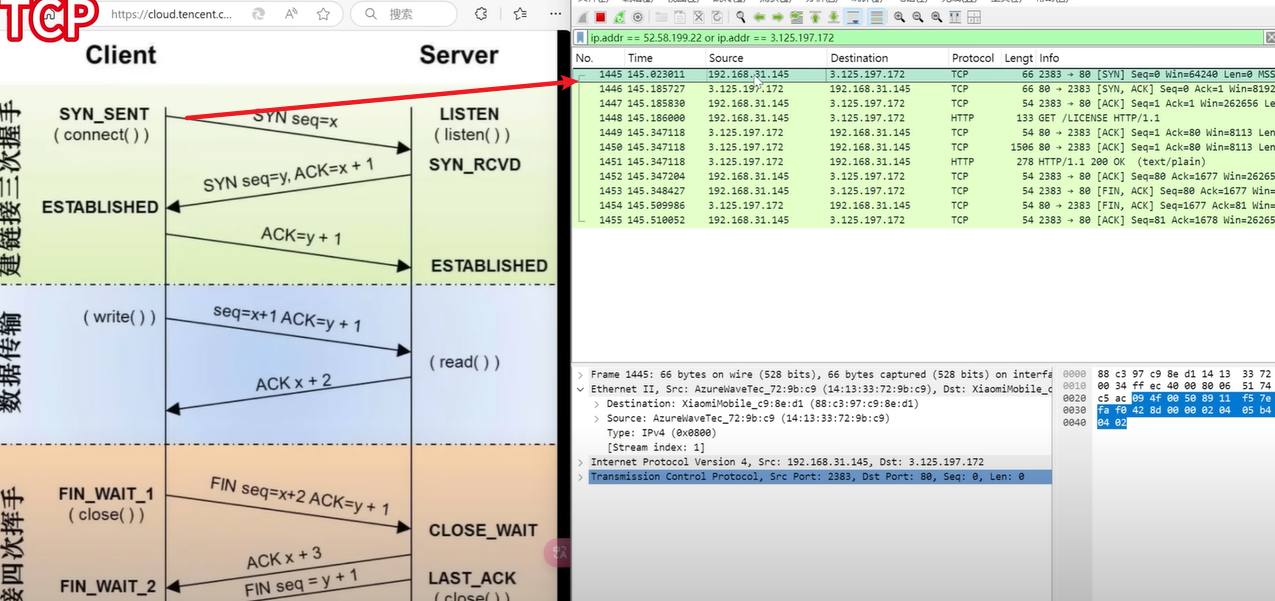1275x601 pixels.
Task: Clear the display filter with X button
Action: [x=1268, y=38]
